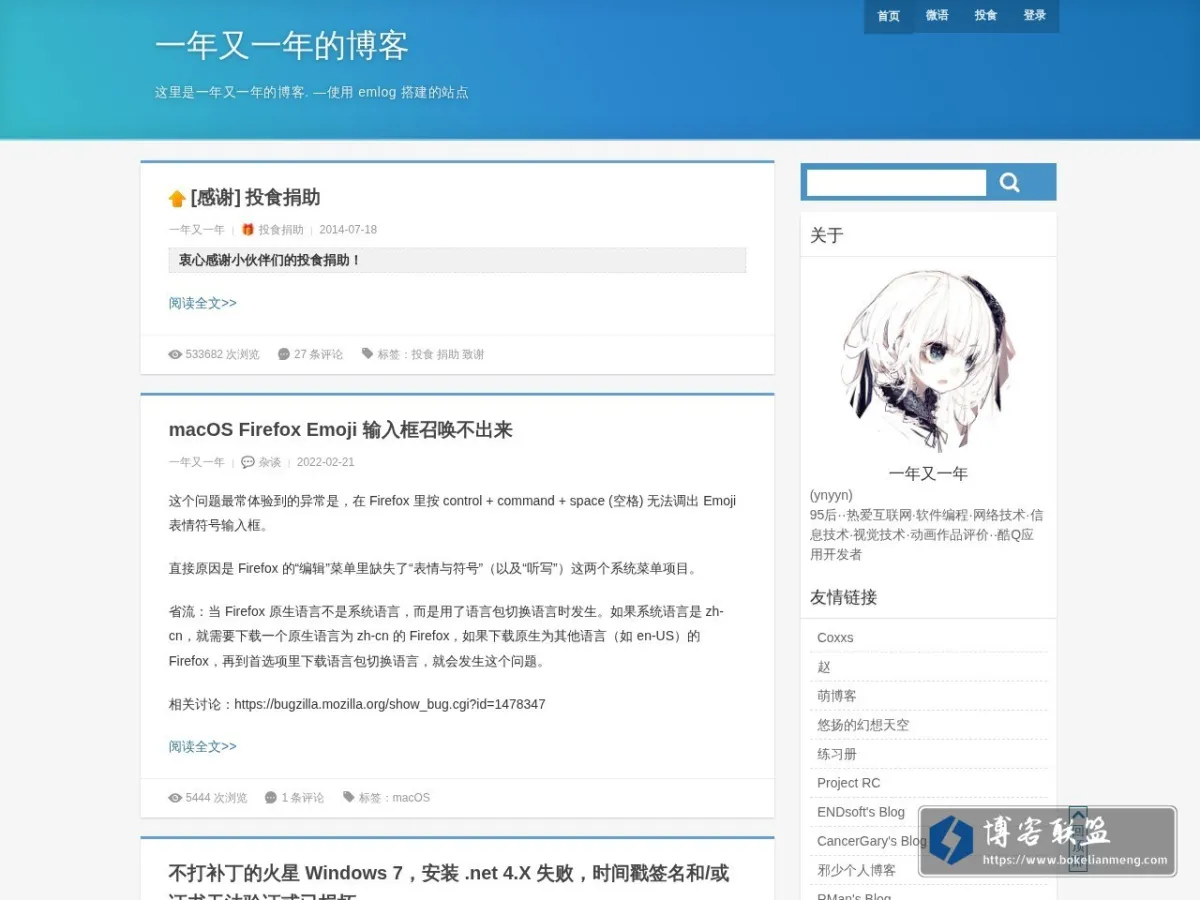1200x900 pixels.
Task: Open the 练习册 friend link
Action: coord(837,754)
